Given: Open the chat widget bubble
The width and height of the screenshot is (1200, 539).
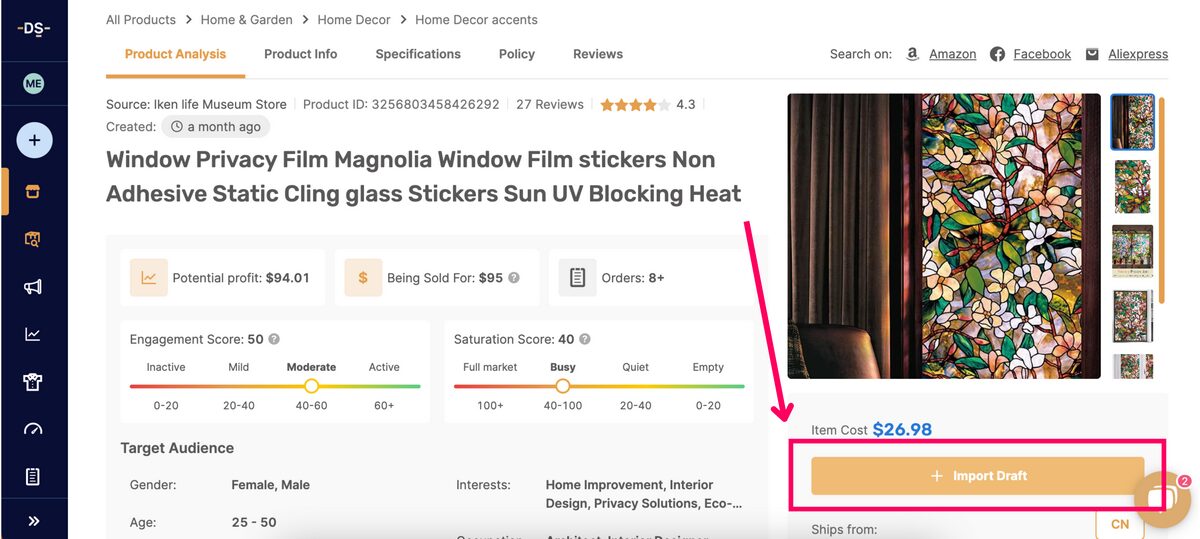Looking at the screenshot, I should point(1161,499).
